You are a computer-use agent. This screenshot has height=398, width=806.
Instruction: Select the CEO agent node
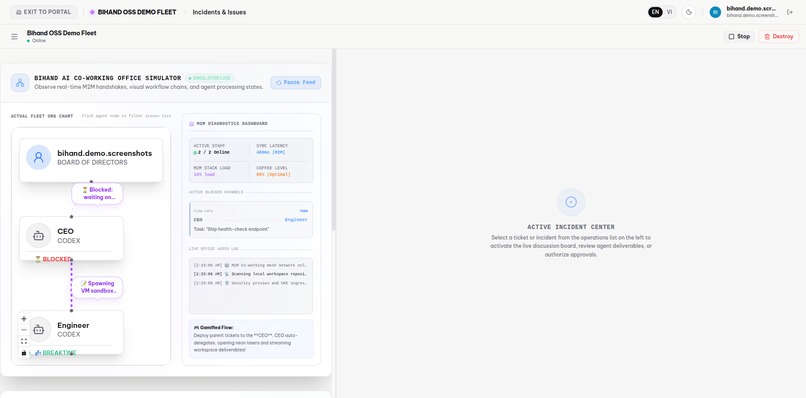[71, 238]
